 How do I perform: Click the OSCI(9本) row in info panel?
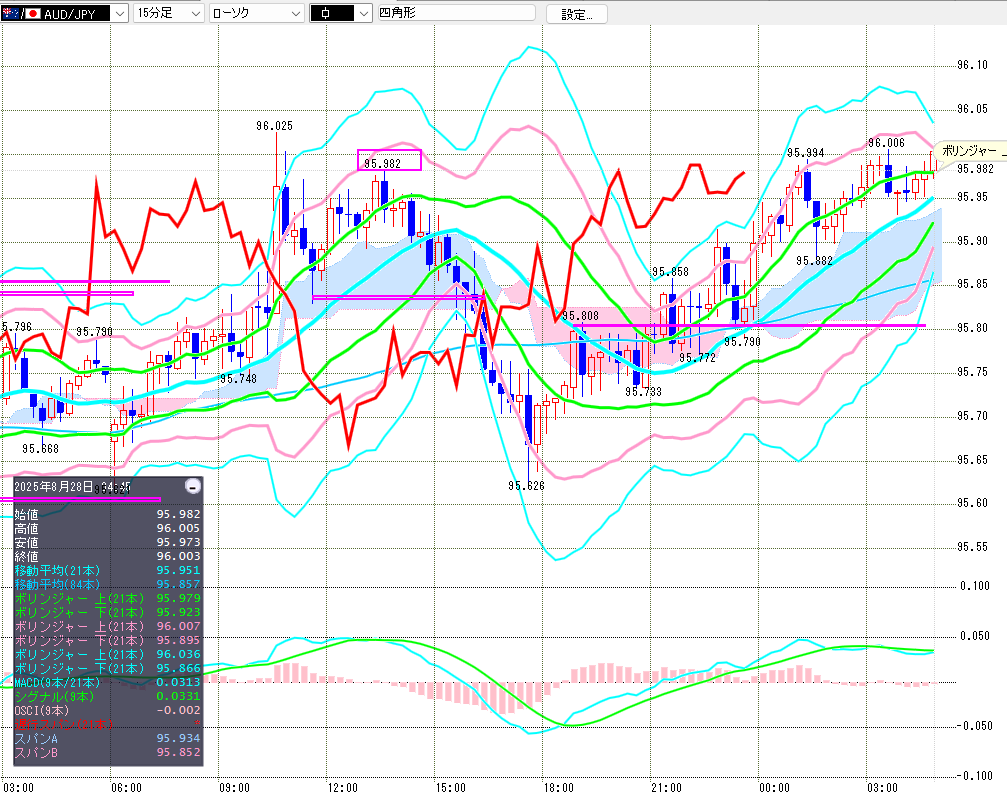point(107,710)
